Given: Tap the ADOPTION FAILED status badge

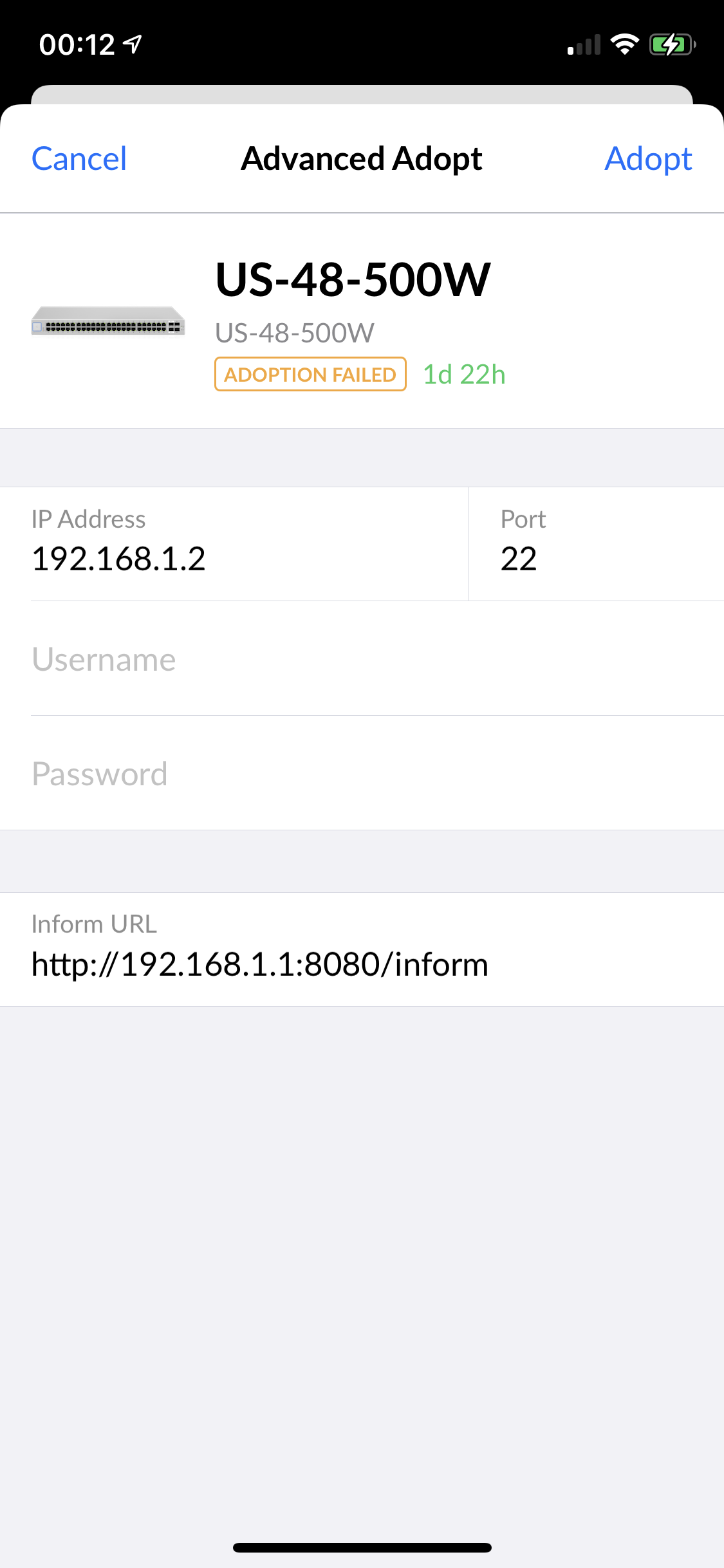Looking at the screenshot, I should click(x=310, y=374).
